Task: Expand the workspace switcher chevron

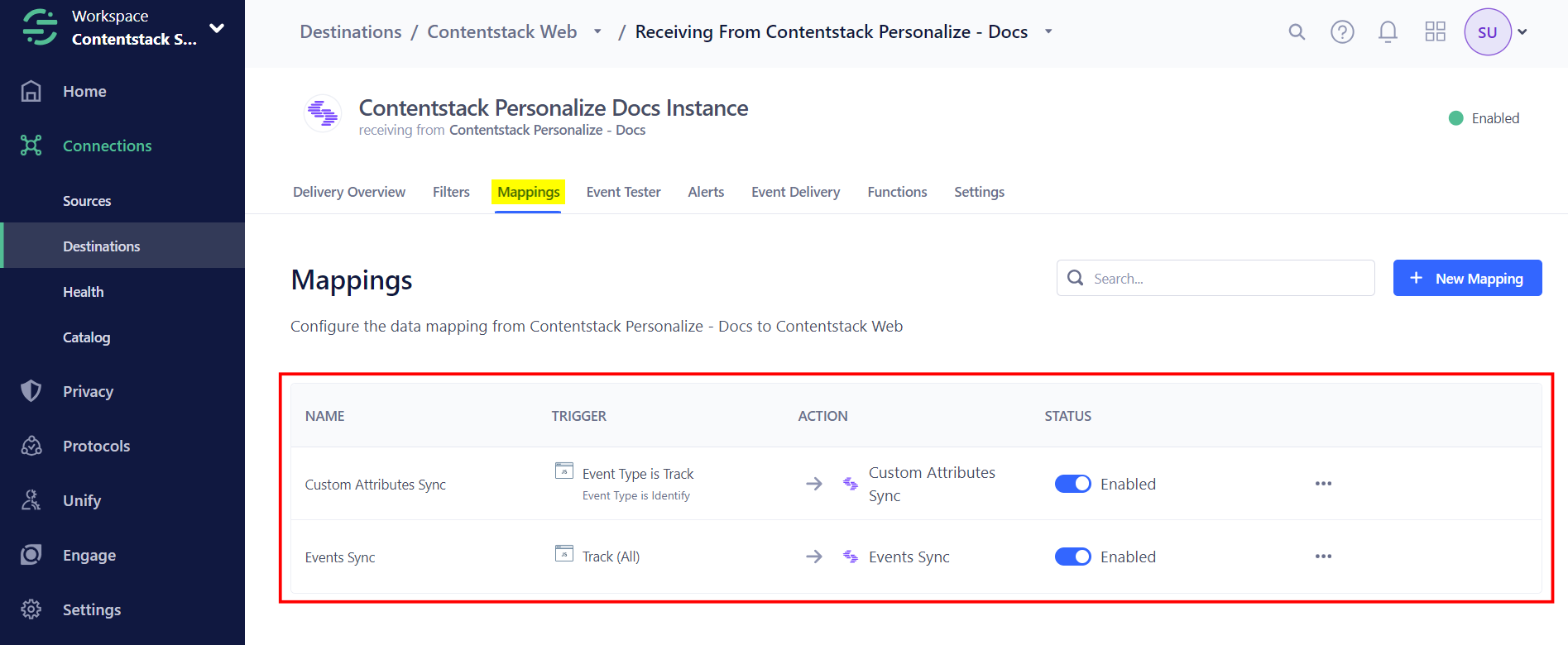Action: pyautogui.click(x=217, y=28)
